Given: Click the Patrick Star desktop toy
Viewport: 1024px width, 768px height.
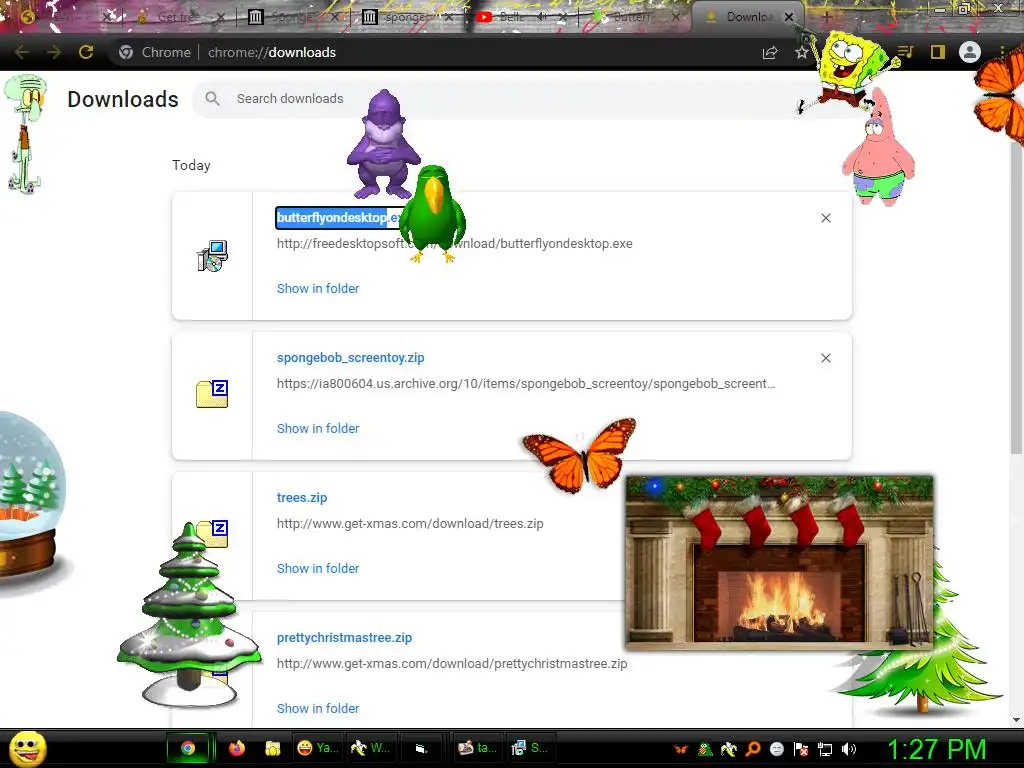Looking at the screenshot, I should tap(879, 149).
